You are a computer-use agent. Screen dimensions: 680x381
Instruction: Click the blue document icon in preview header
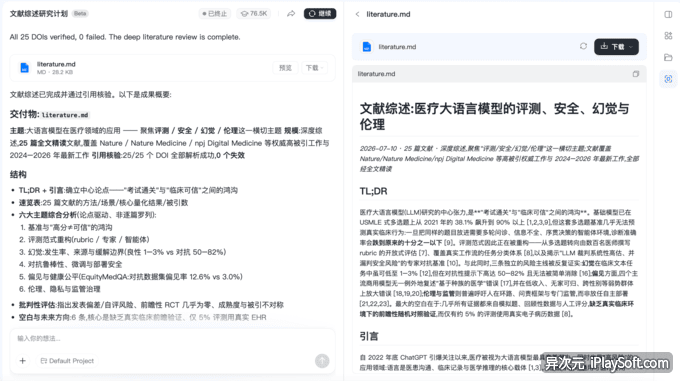point(367,47)
